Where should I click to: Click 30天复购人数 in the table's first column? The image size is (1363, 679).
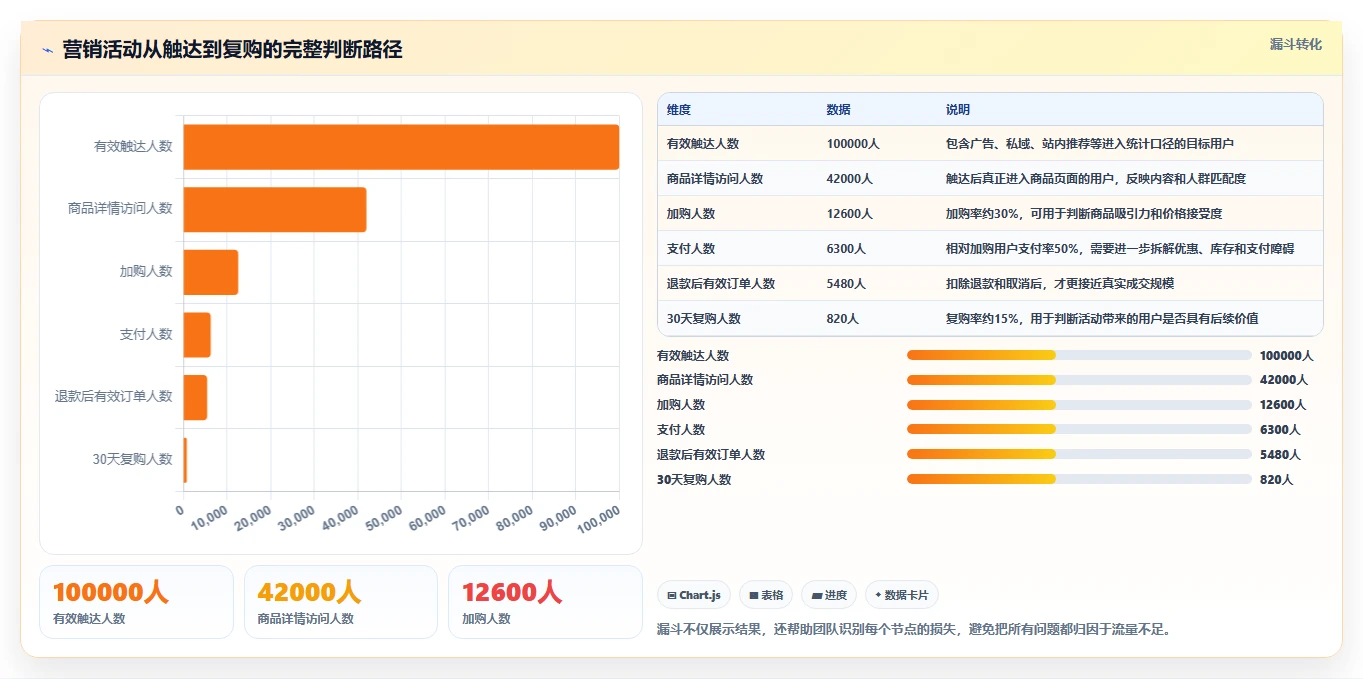[x=704, y=319]
